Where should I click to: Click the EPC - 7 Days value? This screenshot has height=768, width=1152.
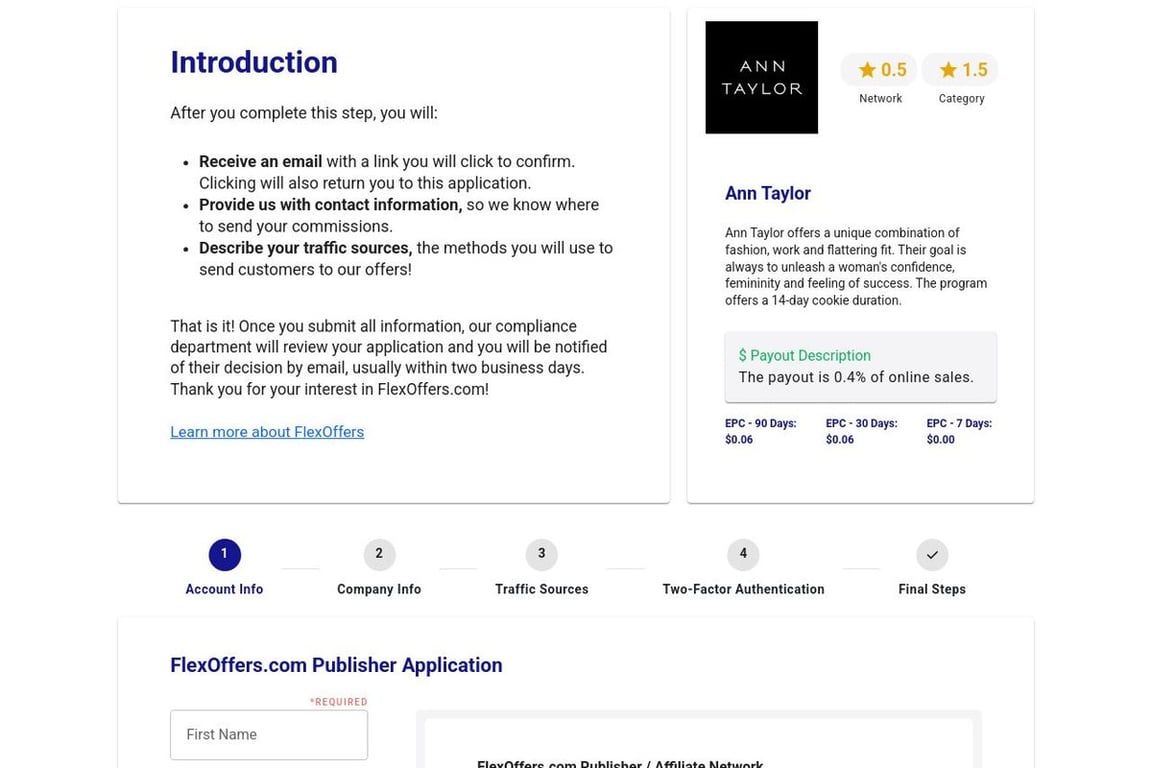(940, 439)
